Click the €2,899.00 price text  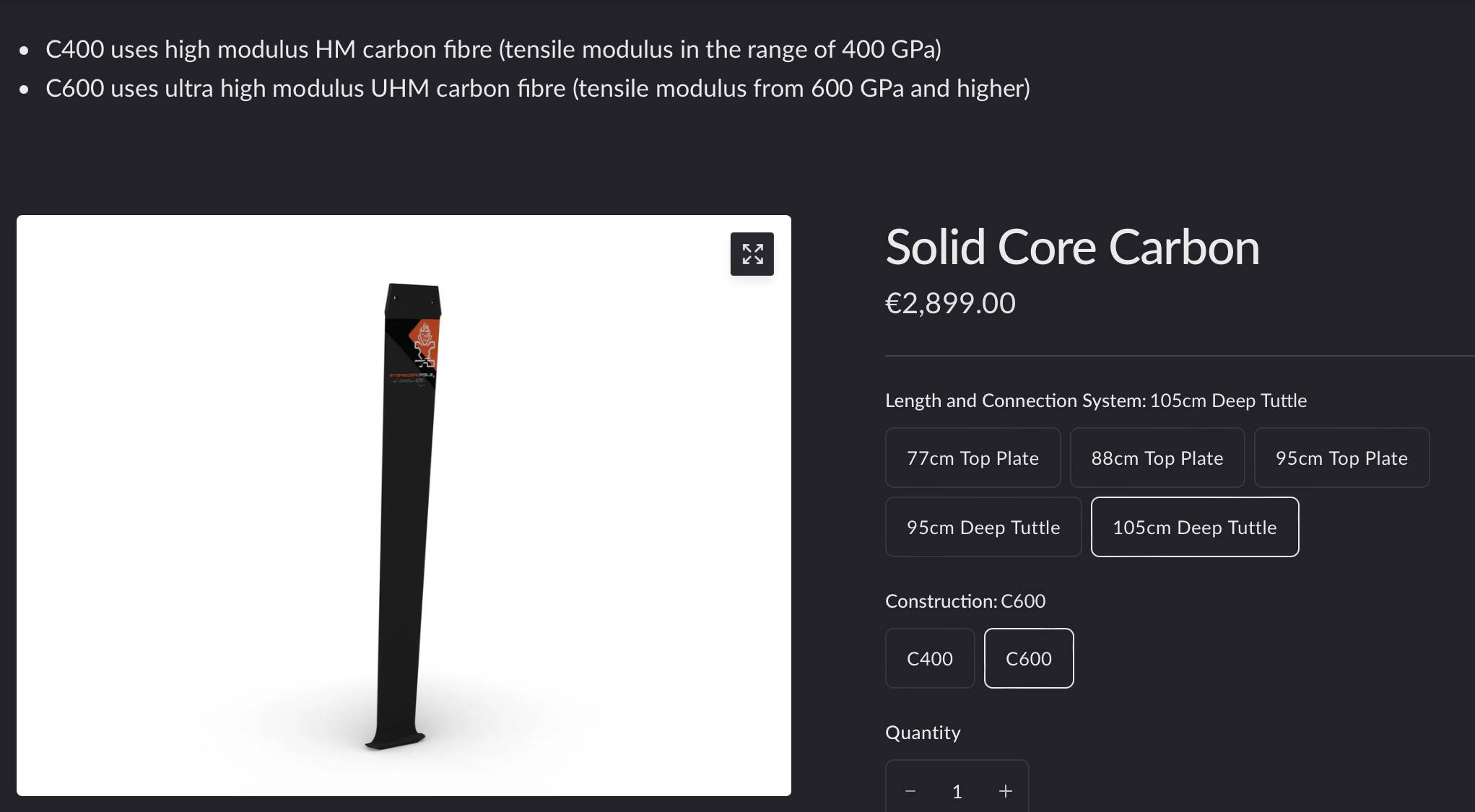coord(950,303)
